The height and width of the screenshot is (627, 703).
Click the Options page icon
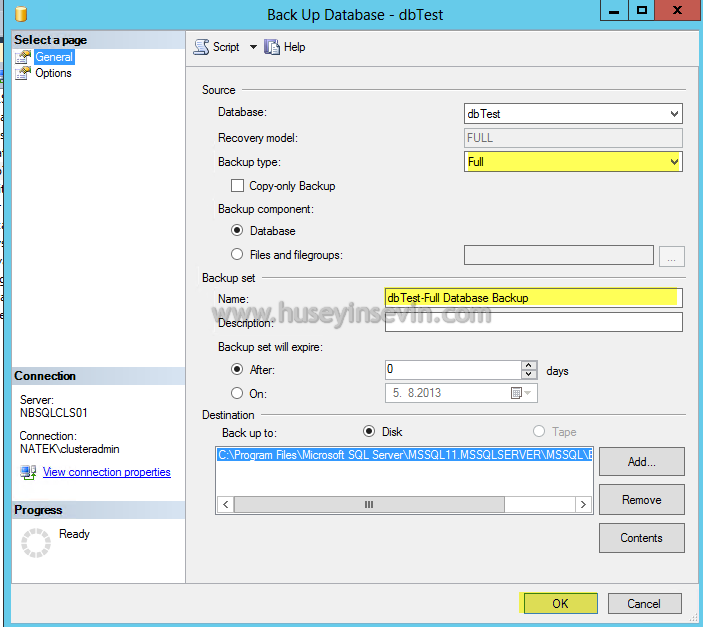coord(23,73)
